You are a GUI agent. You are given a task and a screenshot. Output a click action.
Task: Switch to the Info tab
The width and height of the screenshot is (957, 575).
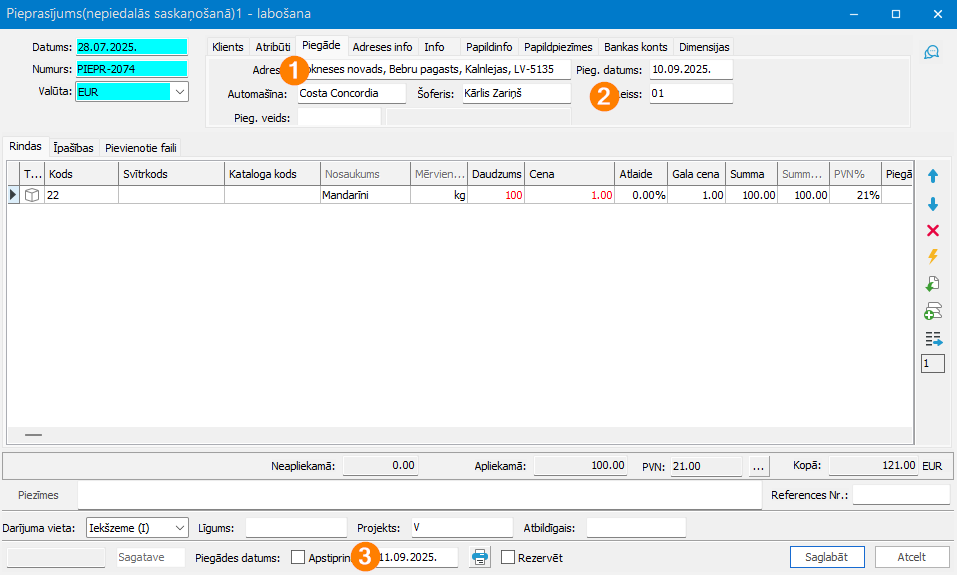[x=435, y=47]
